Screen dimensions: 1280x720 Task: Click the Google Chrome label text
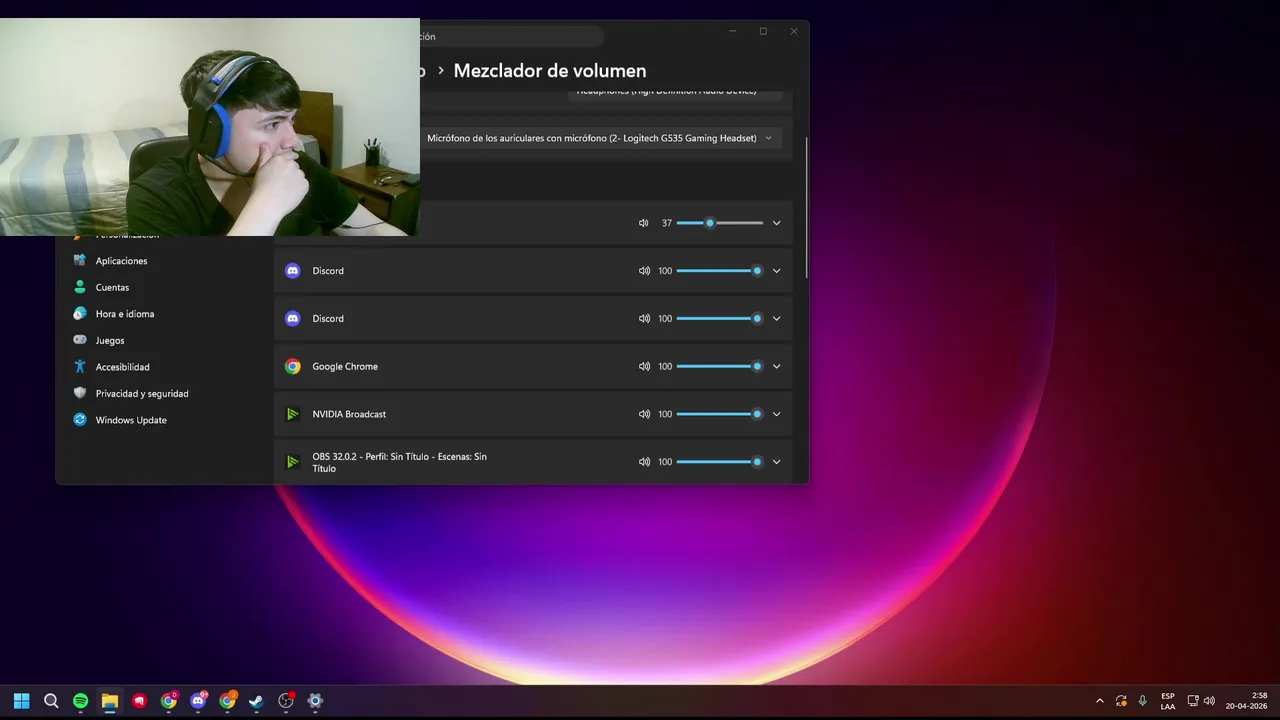pos(345,366)
